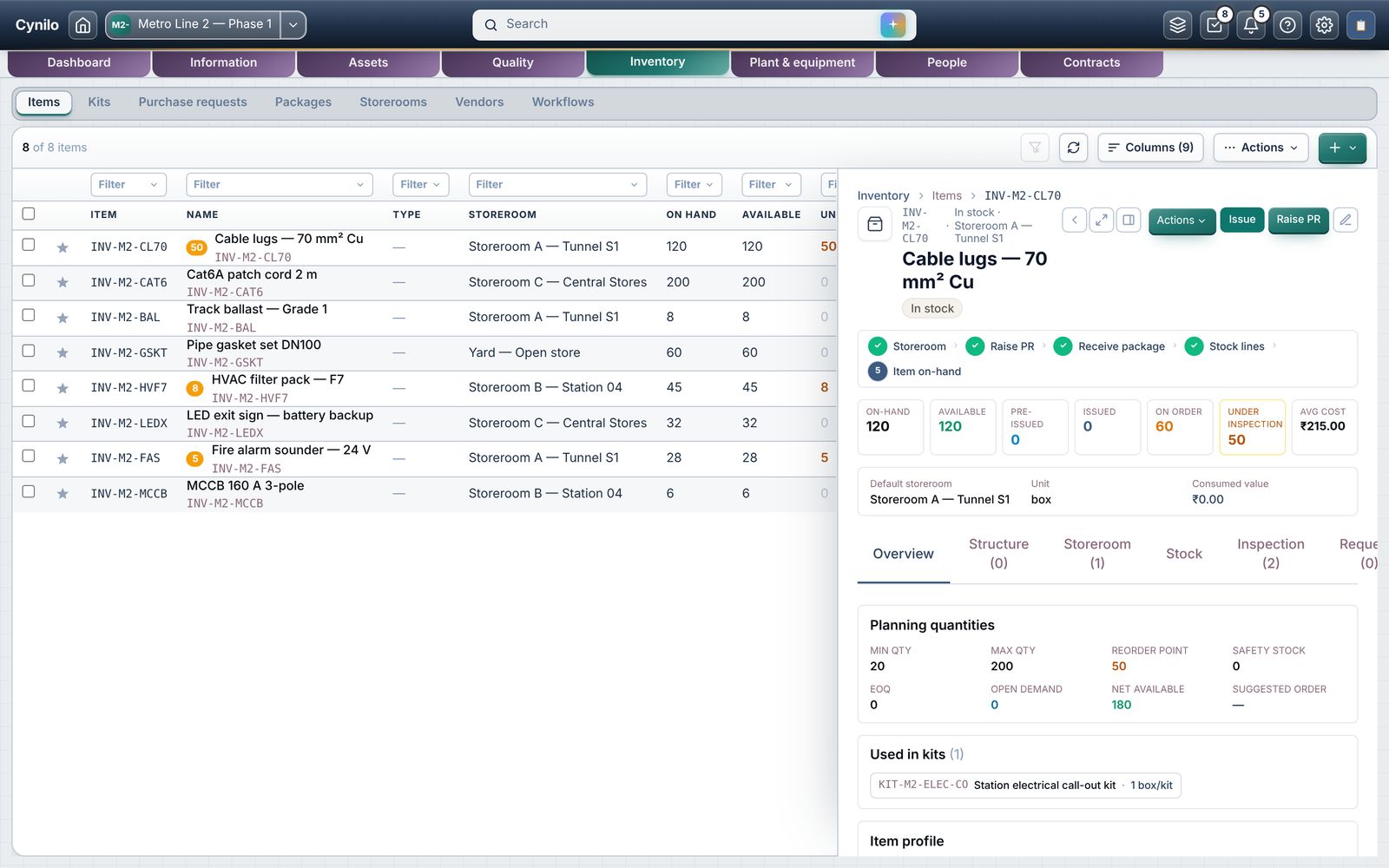Open the layers stack icon
The width and height of the screenshot is (1389, 868).
1177,25
